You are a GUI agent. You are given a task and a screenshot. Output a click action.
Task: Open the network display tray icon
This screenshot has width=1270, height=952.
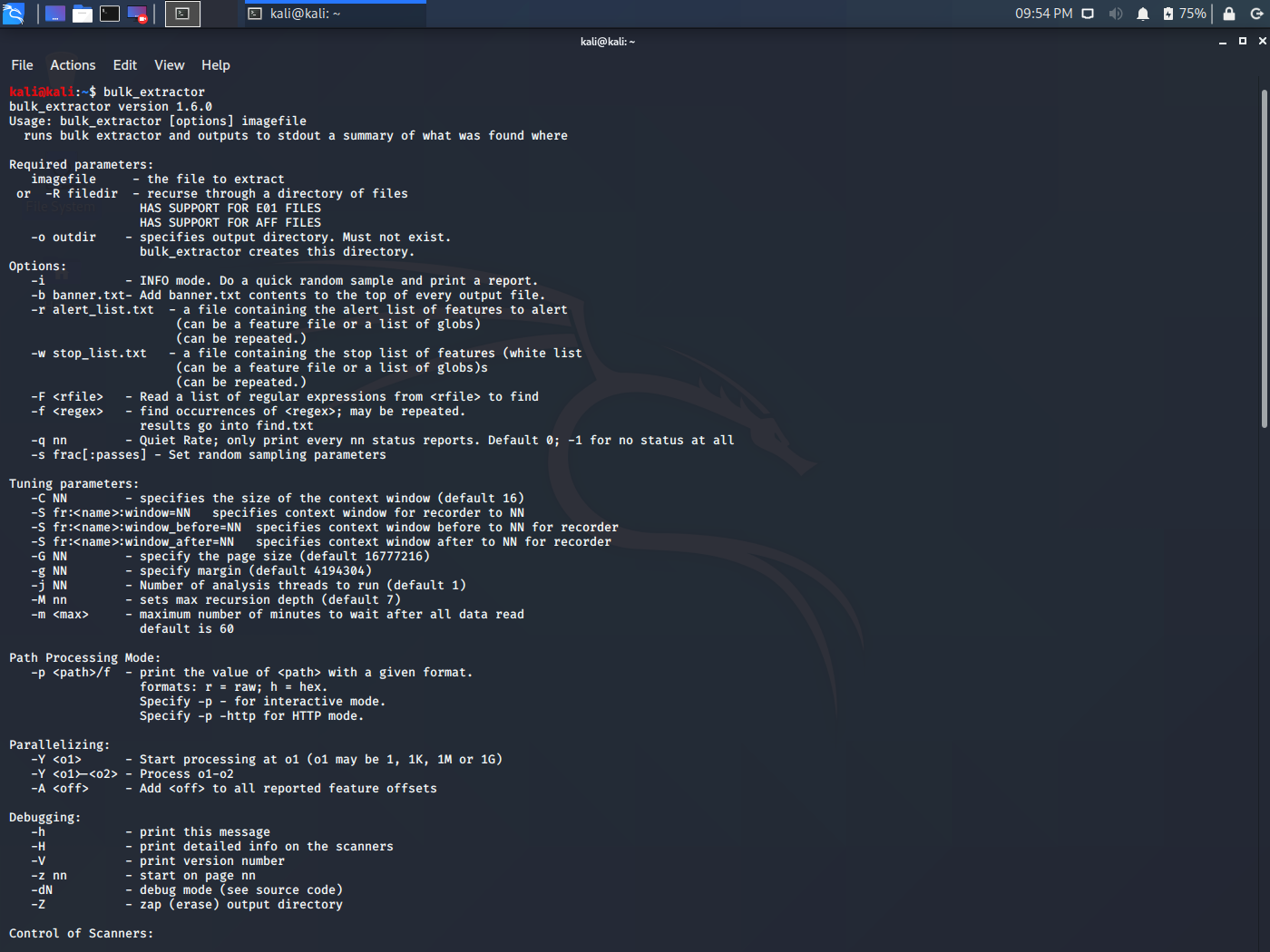(1088, 14)
